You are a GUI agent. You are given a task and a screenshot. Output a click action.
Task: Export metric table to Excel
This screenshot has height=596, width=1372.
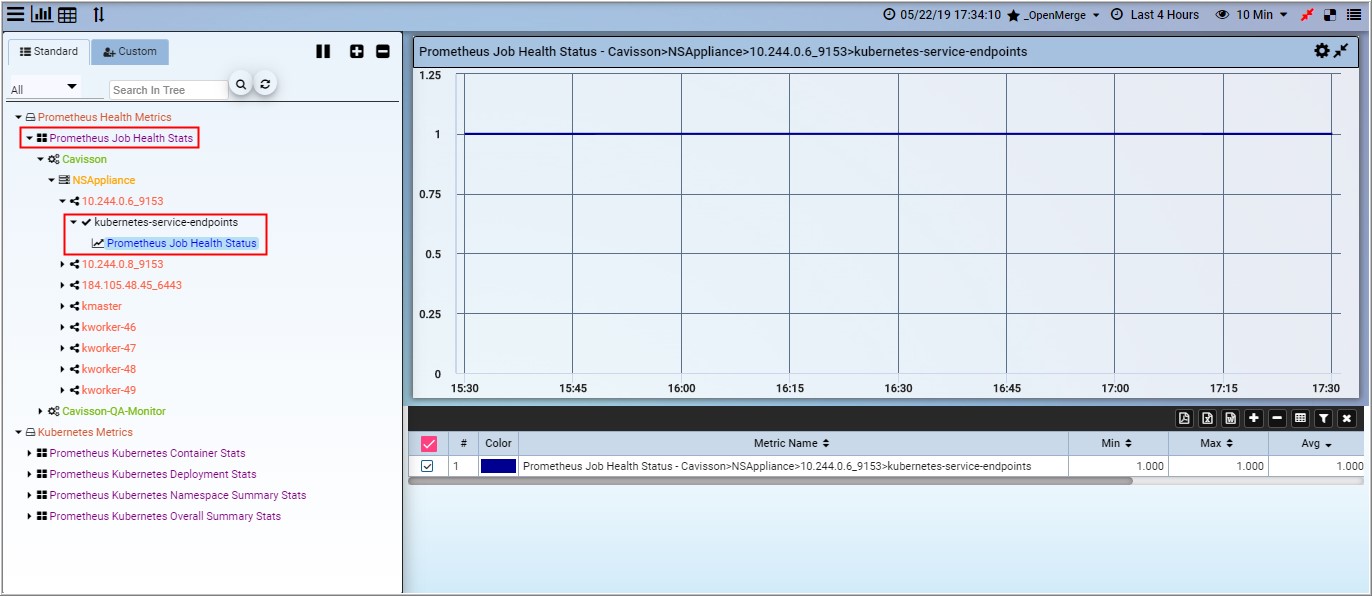pos(1207,418)
